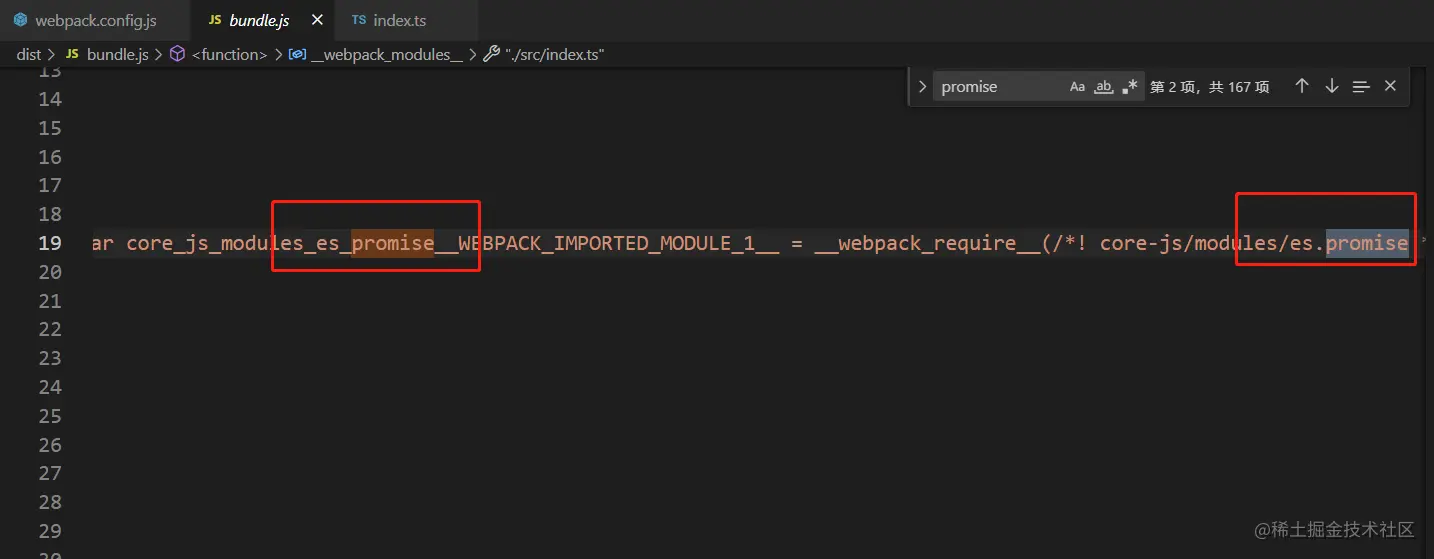Toggle Find in Selection icon
This screenshot has height=559, width=1434.
click(x=1361, y=87)
